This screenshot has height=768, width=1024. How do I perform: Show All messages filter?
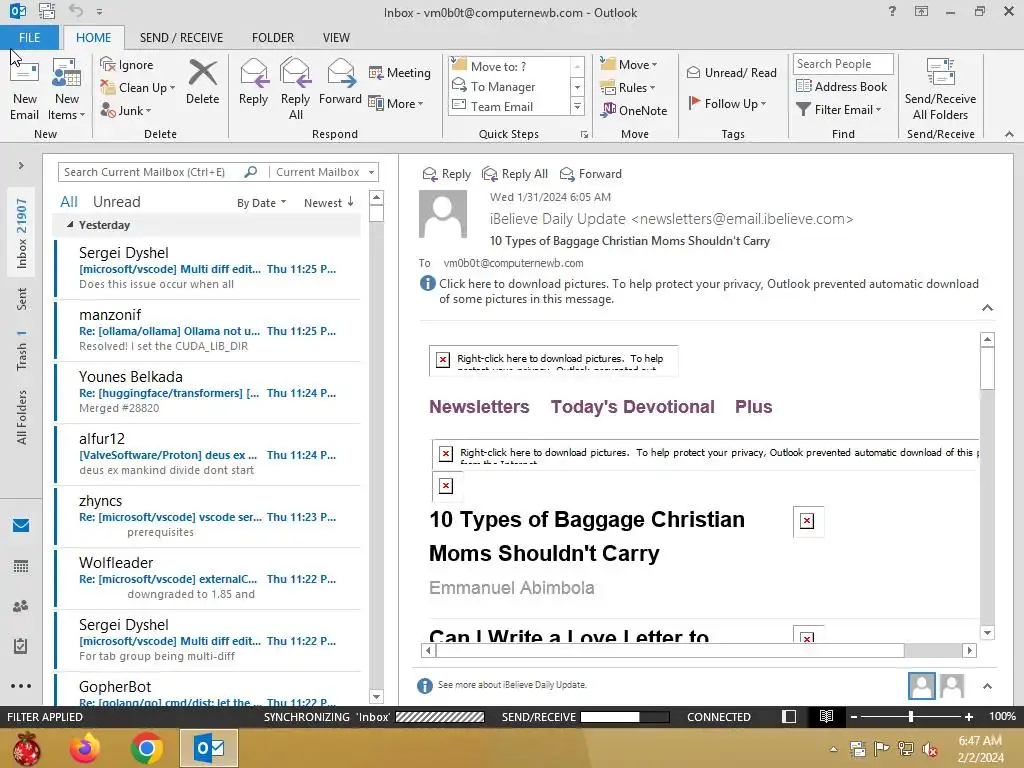point(69,202)
